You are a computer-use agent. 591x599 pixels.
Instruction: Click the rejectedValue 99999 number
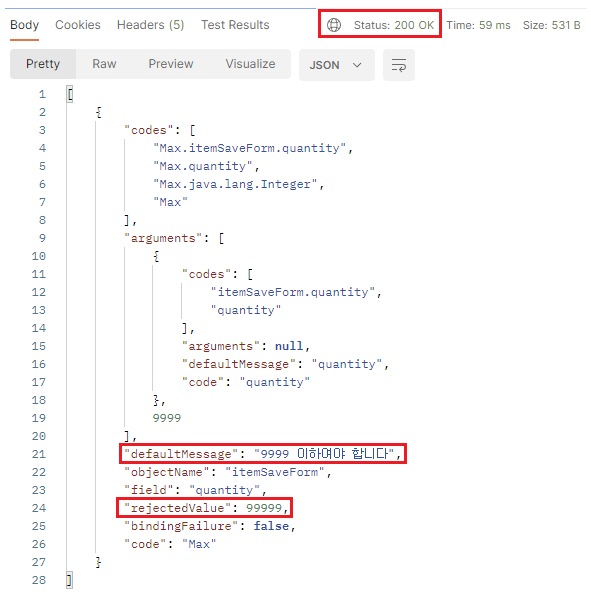tap(264, 508)
